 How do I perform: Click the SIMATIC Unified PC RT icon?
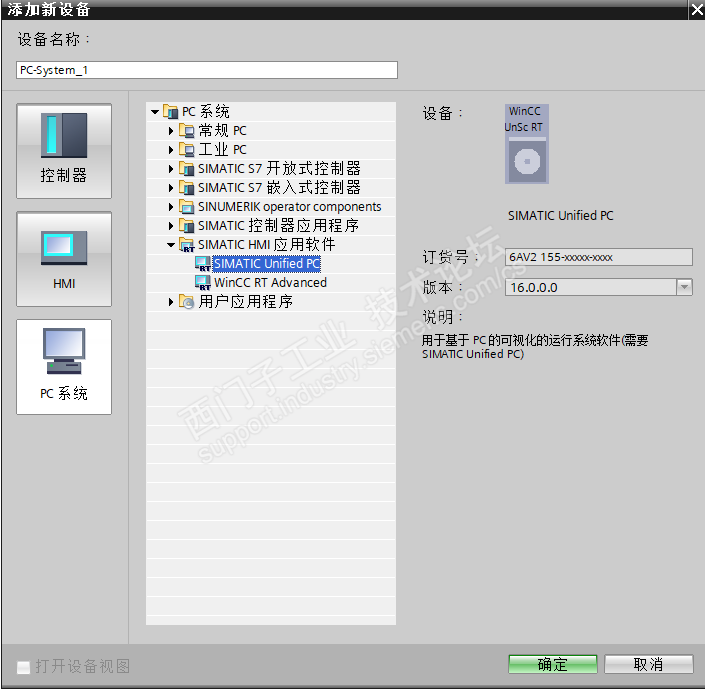203,264
